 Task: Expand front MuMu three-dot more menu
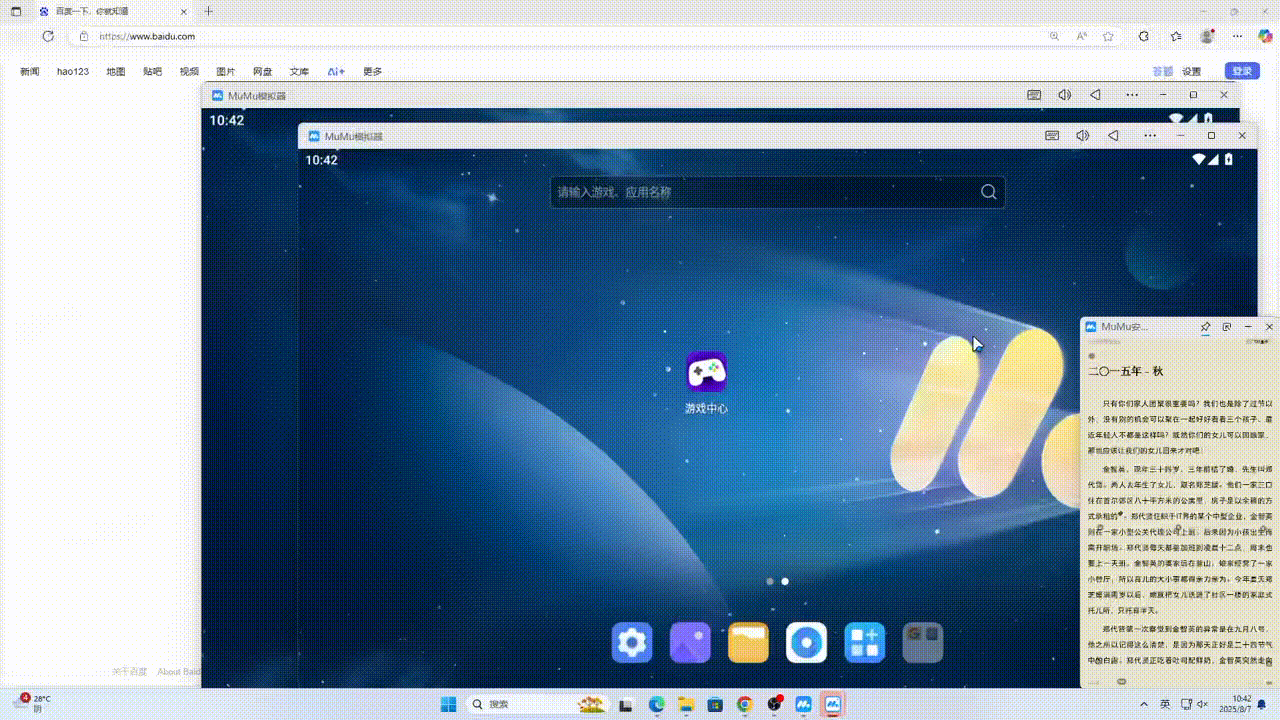pos(1150,136)
